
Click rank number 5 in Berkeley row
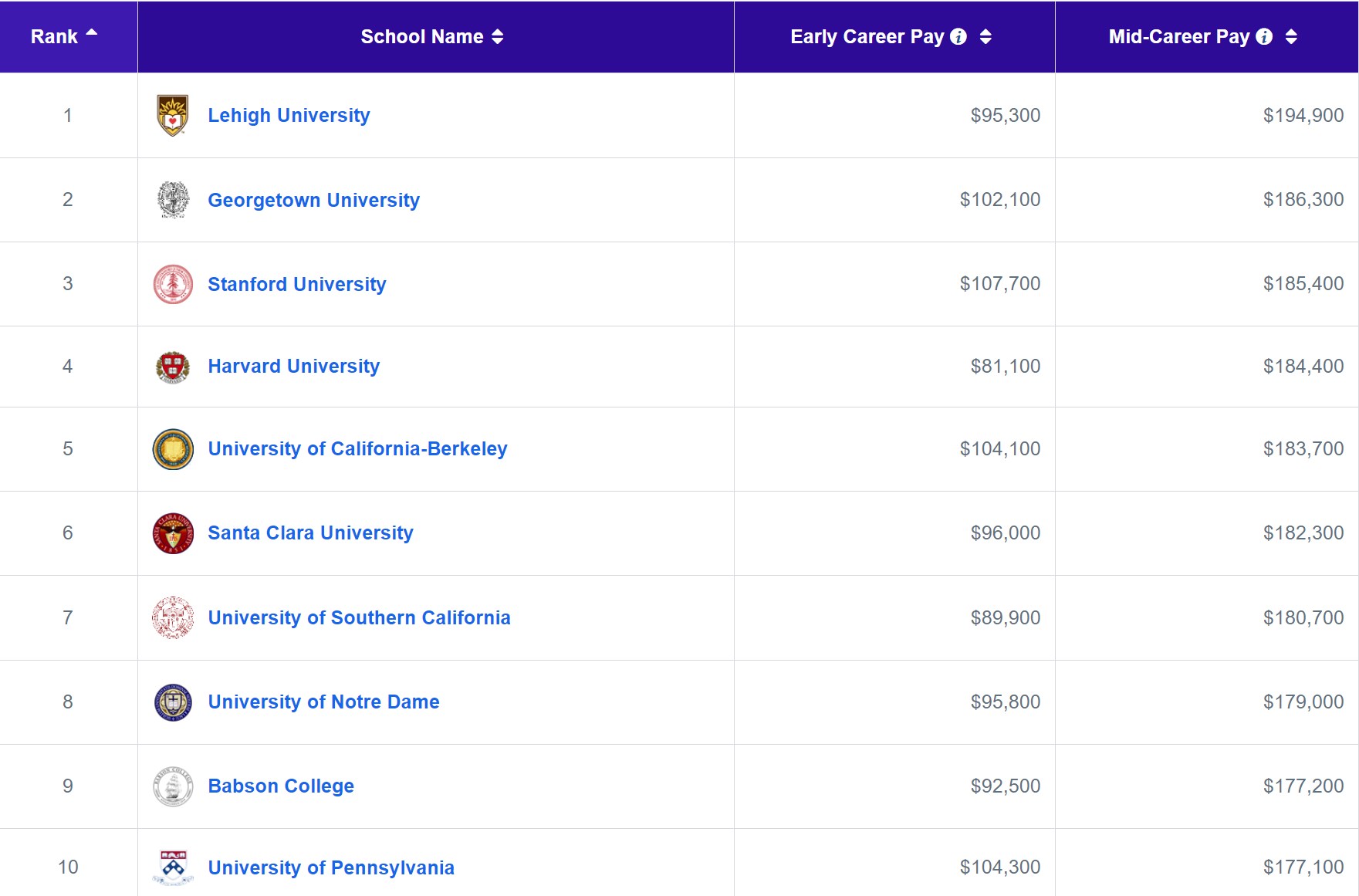[x=68, y=448]
